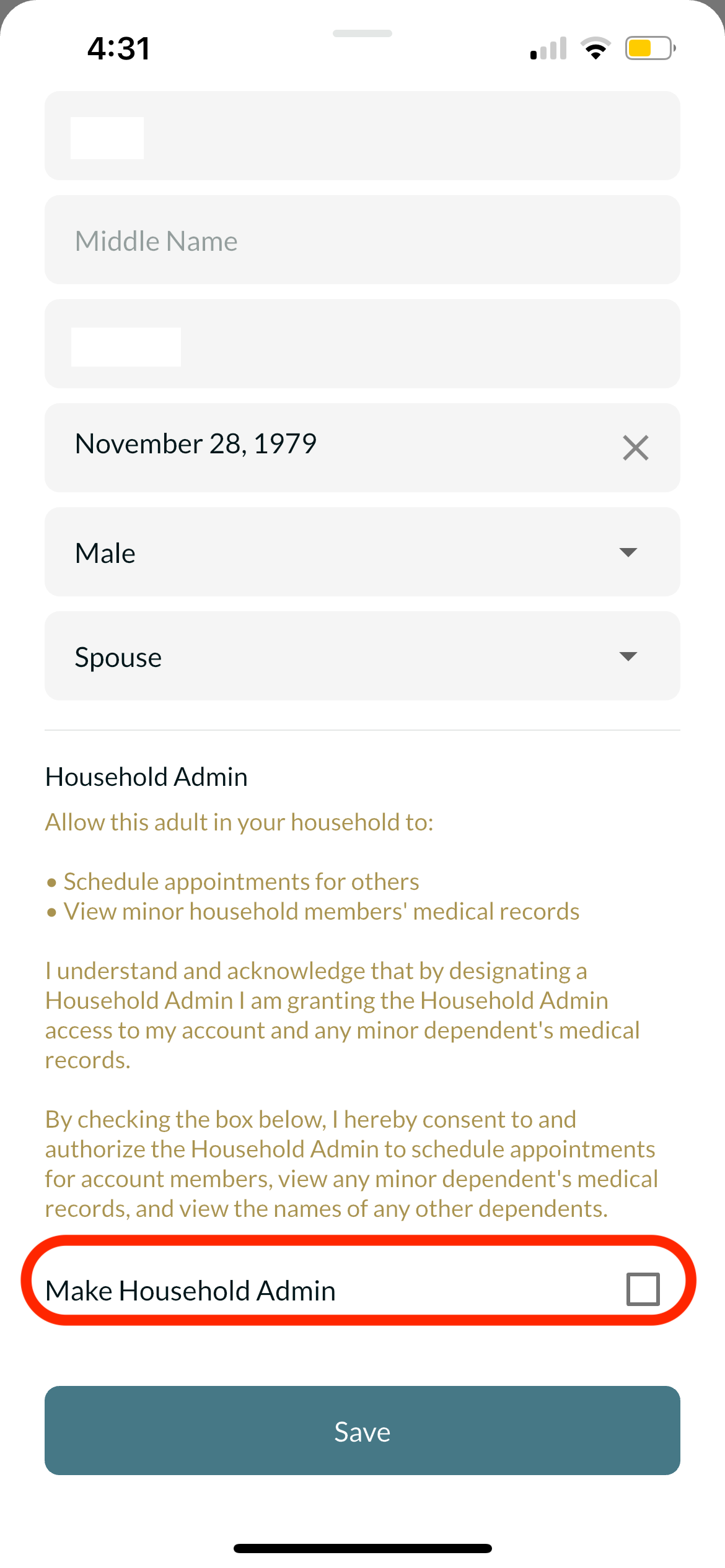Focus the Middle Name input field

362,240
